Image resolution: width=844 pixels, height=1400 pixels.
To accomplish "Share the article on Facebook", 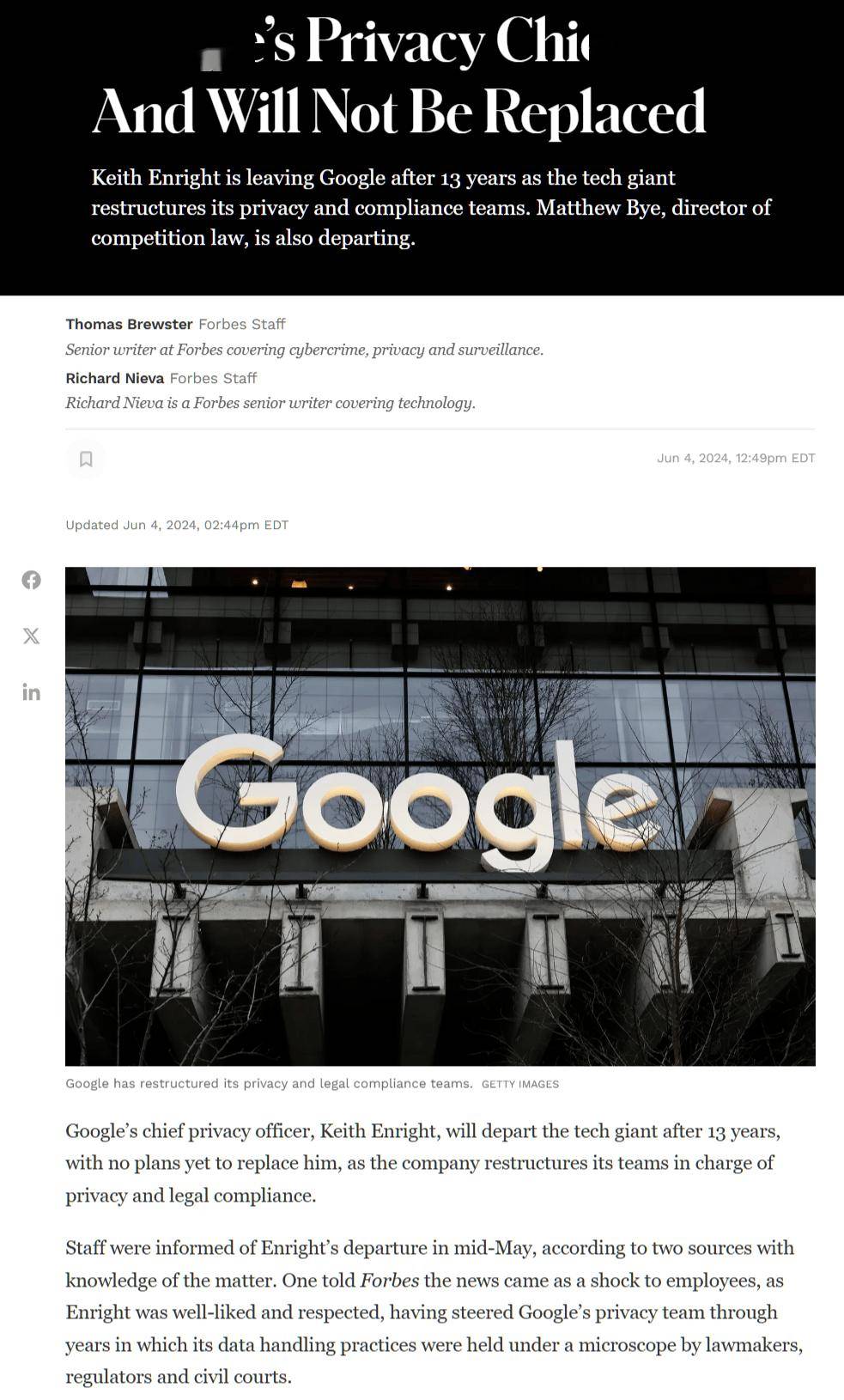I will coord(32,580).
